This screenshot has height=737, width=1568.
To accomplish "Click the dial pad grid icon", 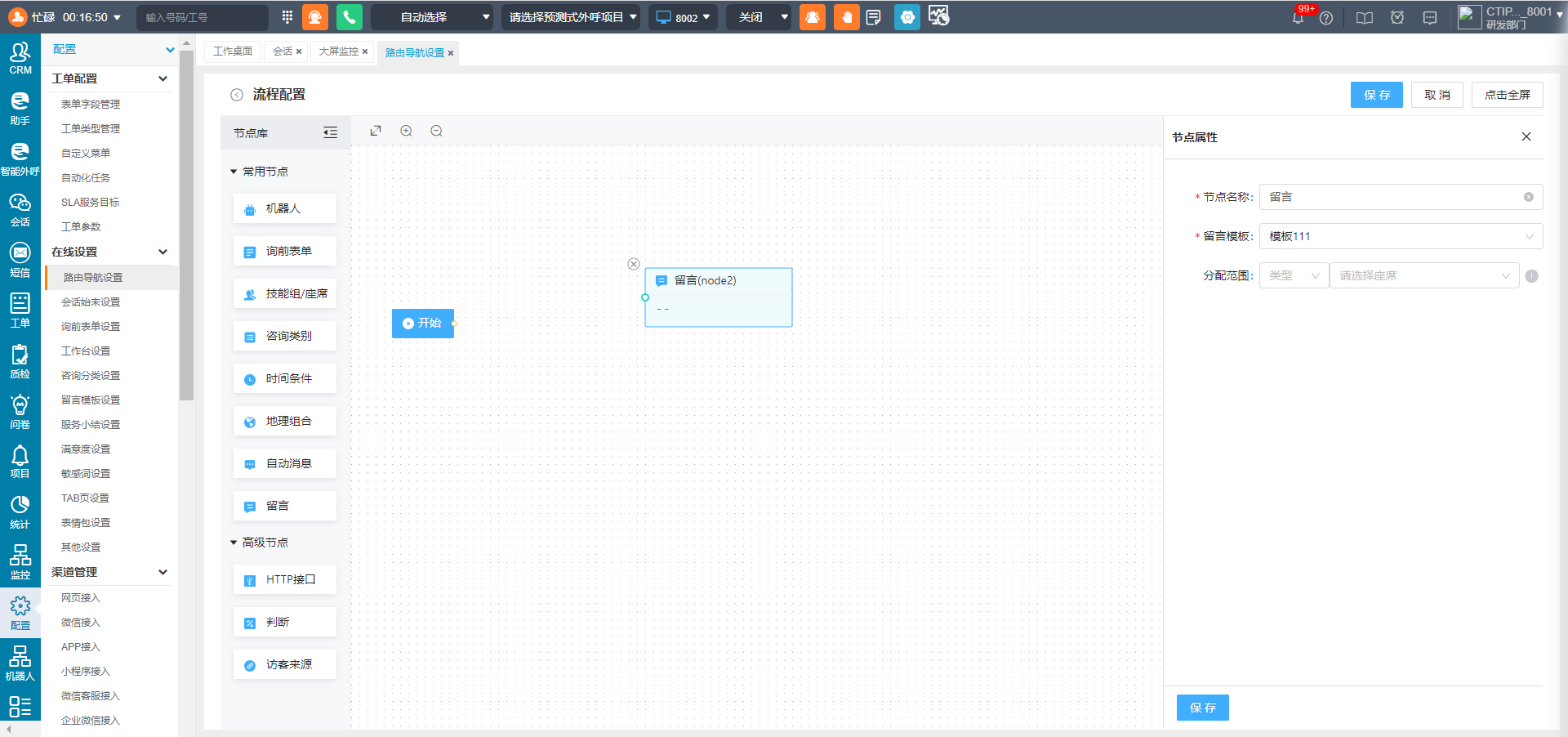I will coord(287,17).
